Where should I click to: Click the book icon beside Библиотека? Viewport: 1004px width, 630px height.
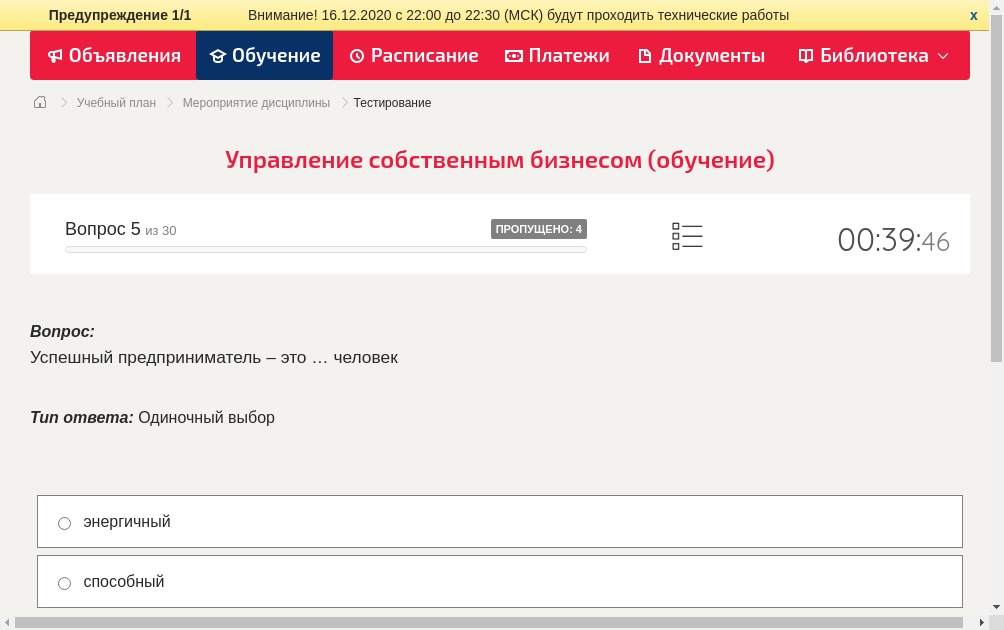pyautogui.click(x=805, y=55)
